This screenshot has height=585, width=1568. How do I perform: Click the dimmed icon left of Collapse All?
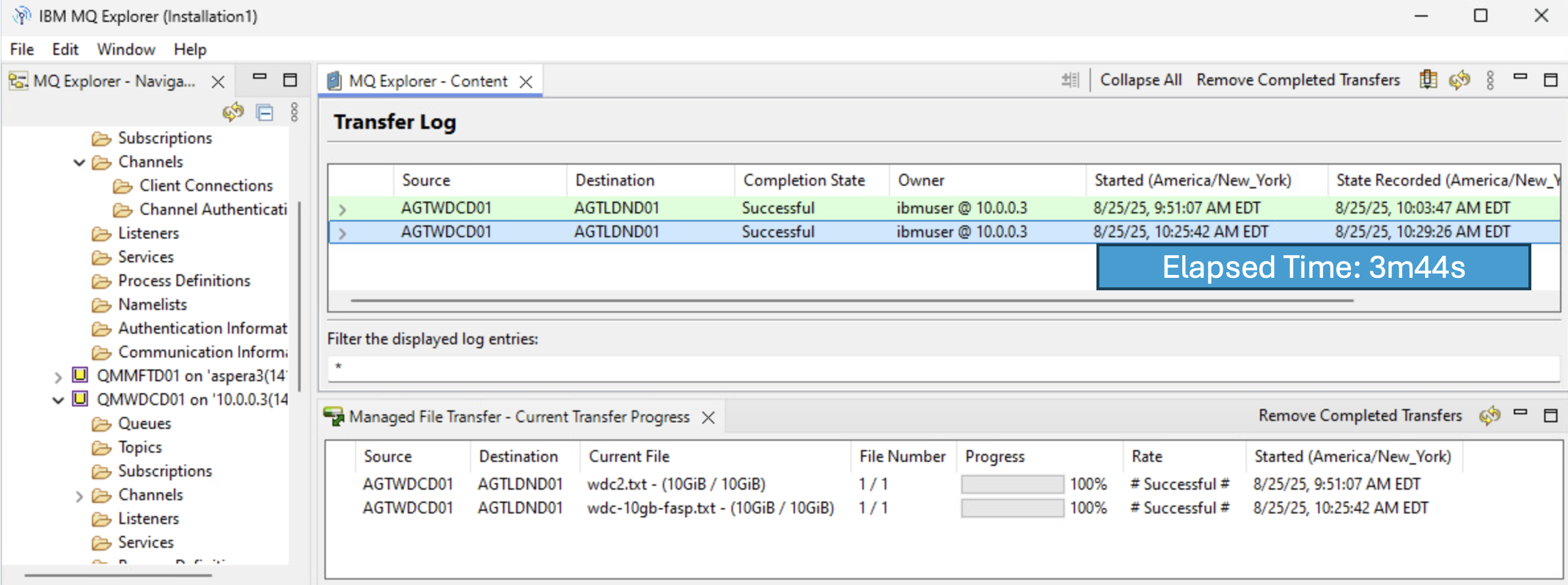click(1070, 80)
